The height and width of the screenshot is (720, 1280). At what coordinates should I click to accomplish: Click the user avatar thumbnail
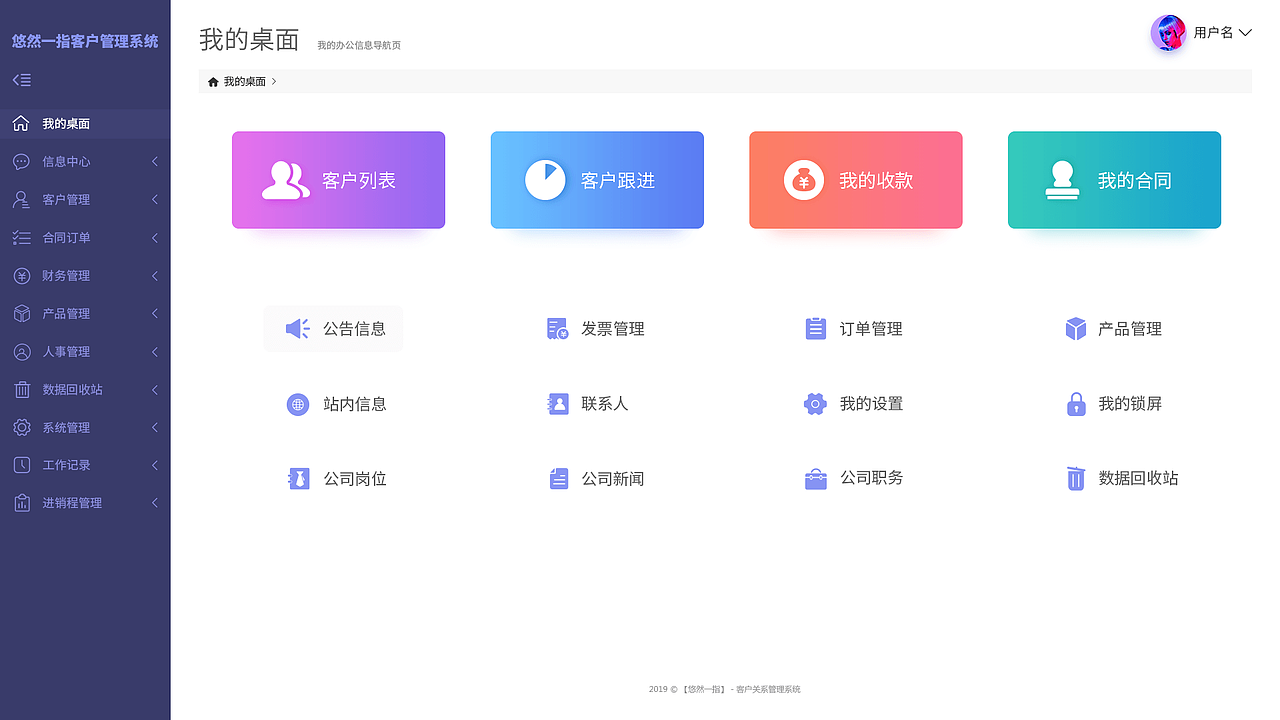(x=1167, y=32)
